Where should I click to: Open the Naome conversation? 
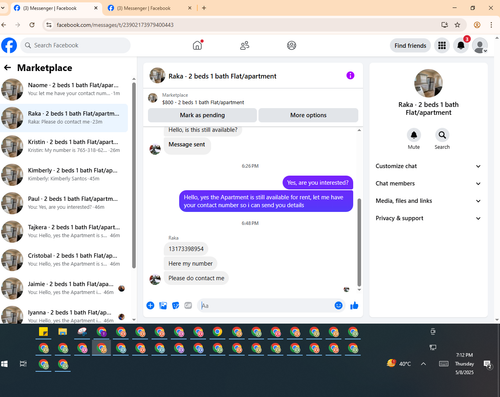(64, 89)
